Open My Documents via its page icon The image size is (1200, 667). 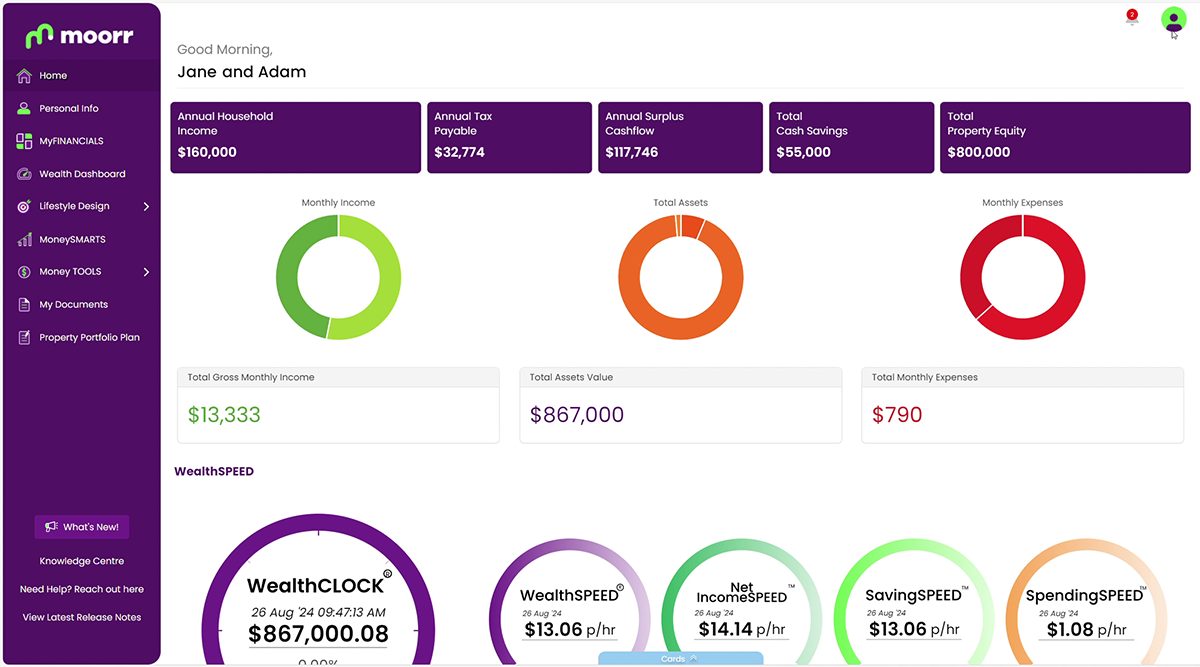click(x=24, y=305)
